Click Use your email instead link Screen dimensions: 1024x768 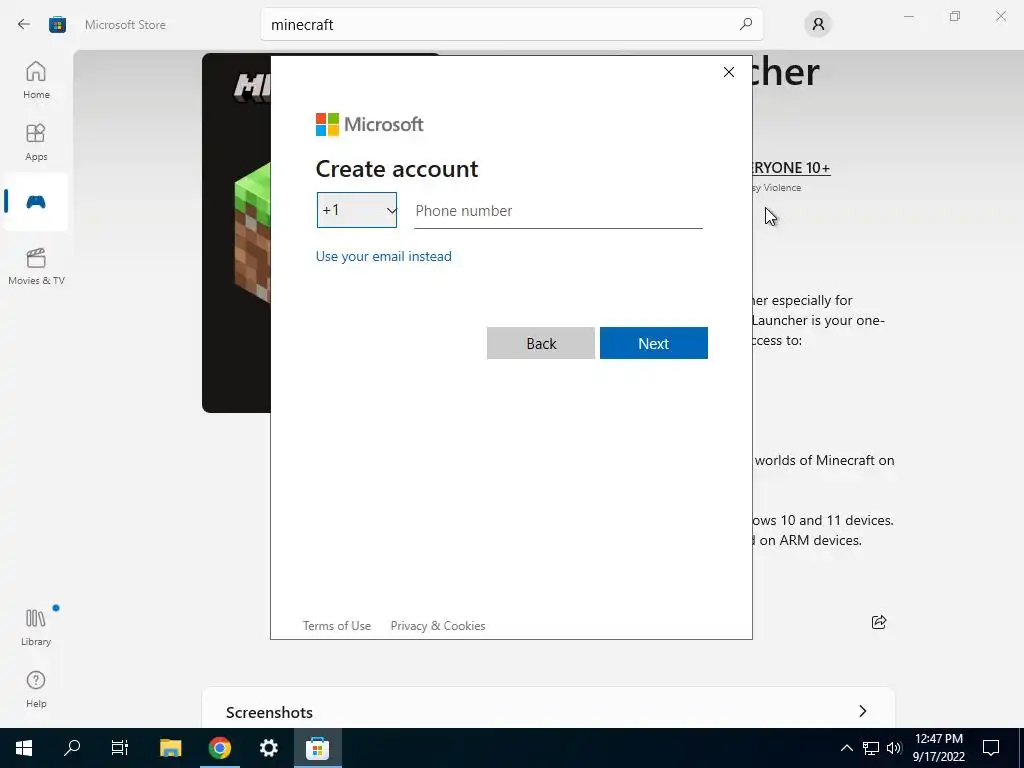383,256
